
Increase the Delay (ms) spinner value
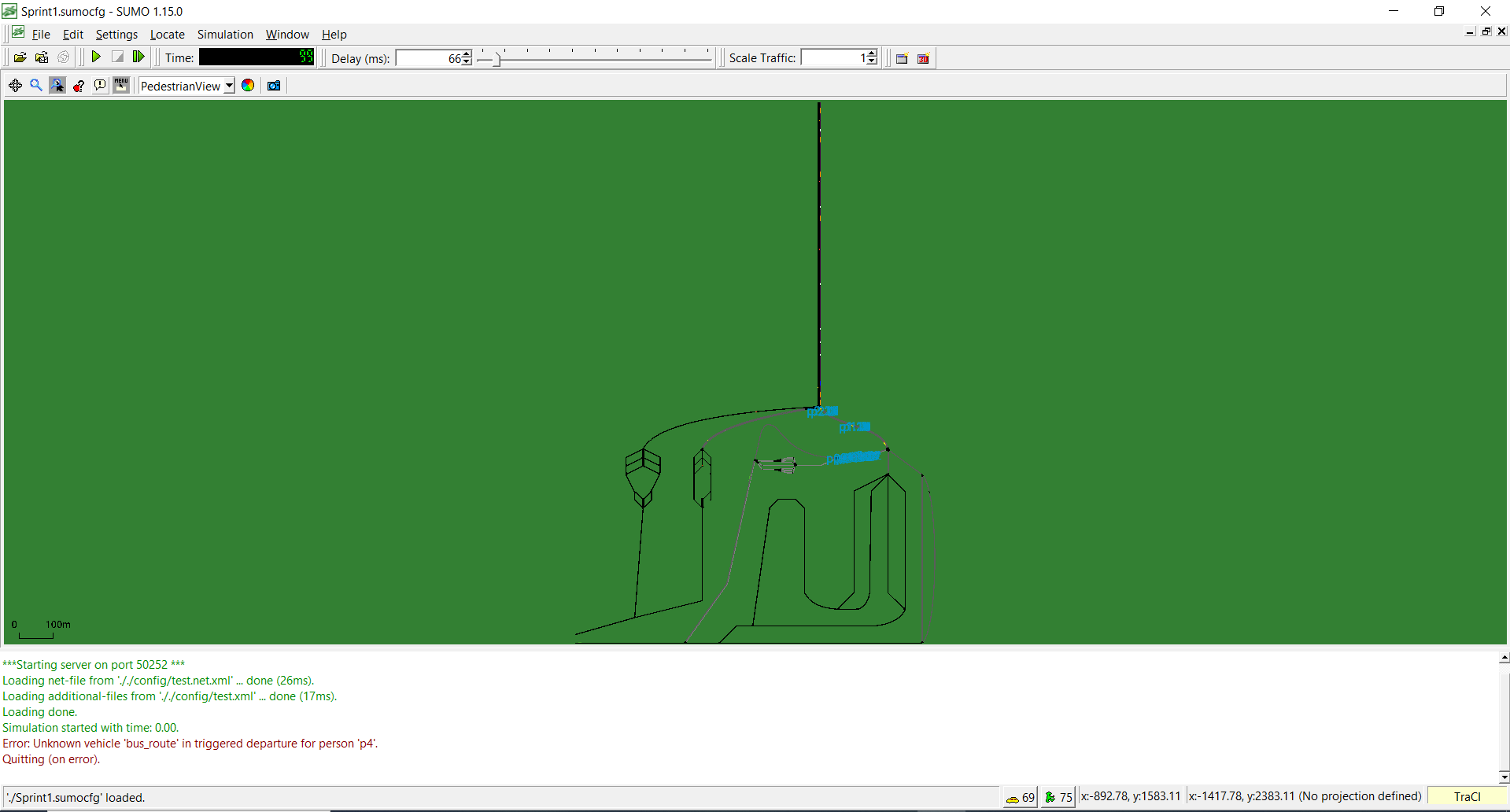pos(467,54)
